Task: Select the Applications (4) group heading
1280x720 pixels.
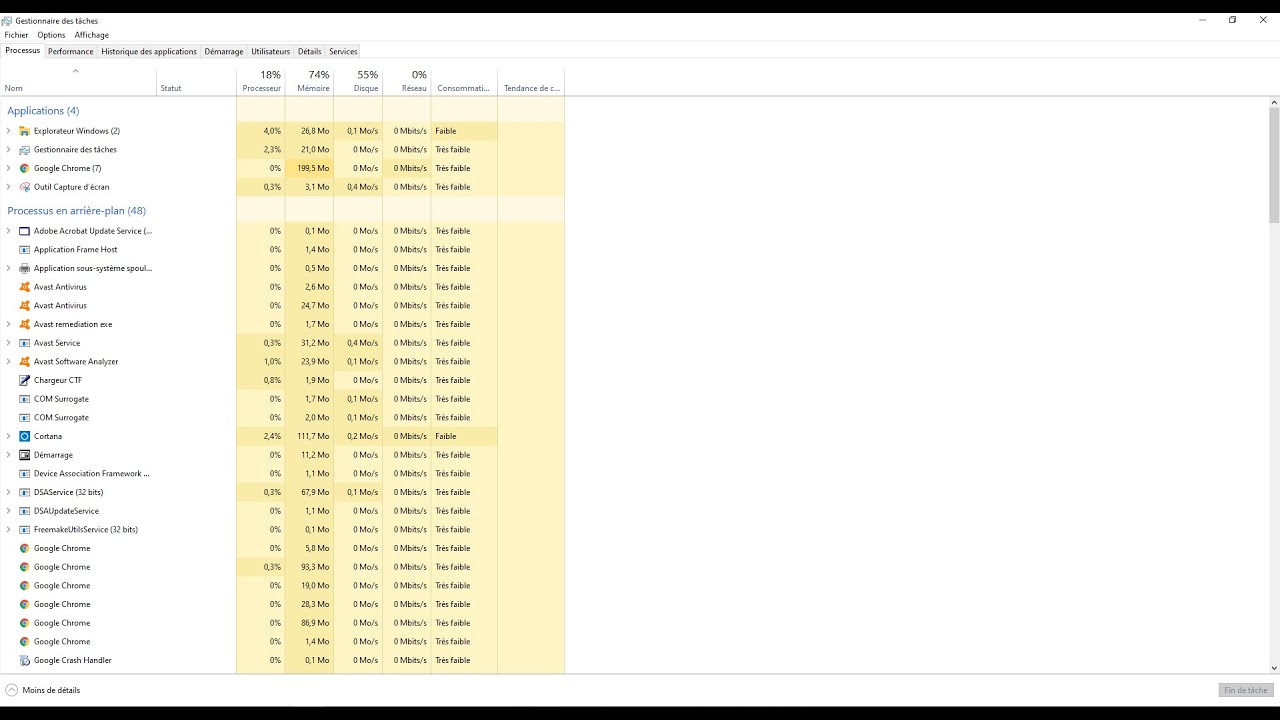Action: [x=43, y=111]
